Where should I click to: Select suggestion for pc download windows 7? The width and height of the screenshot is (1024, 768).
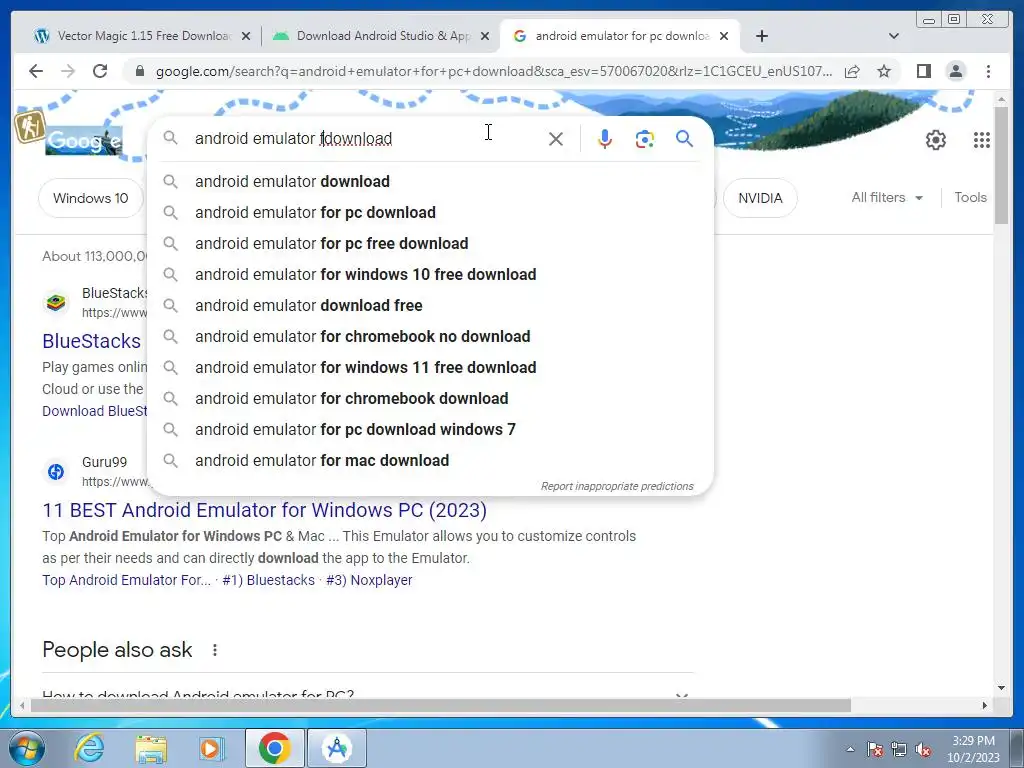coord(430,430)
